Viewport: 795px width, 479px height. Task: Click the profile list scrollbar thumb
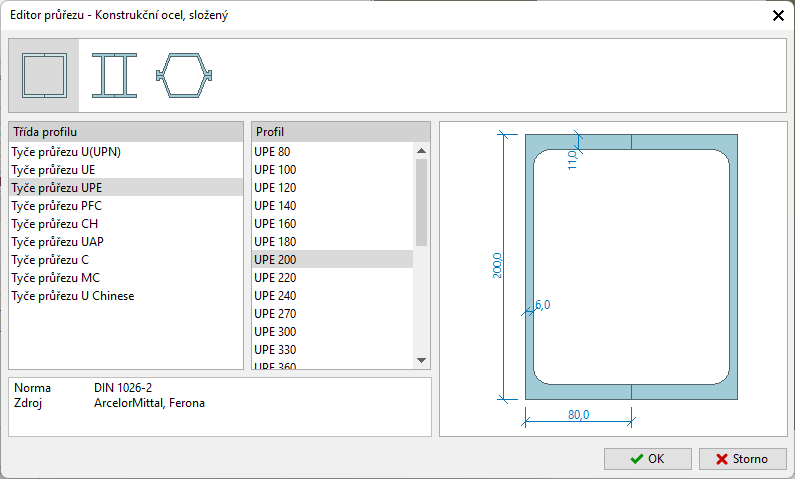coord(421,200)
